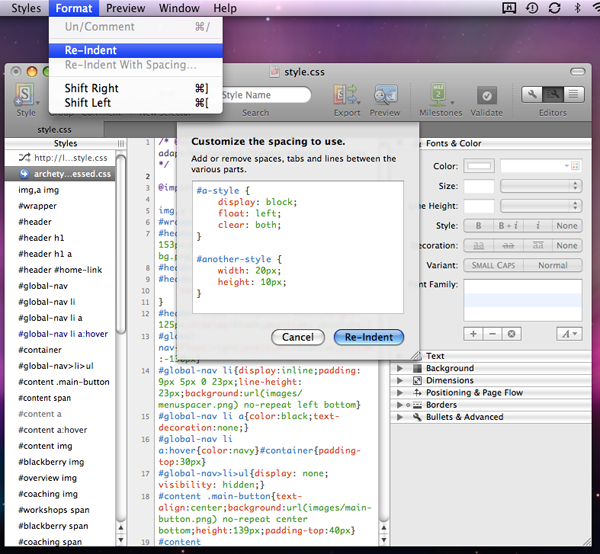The height and width of the screenshot is (554, 600).
Task: Click the Cancel button in spacing dialog
Action: (298, 337)
